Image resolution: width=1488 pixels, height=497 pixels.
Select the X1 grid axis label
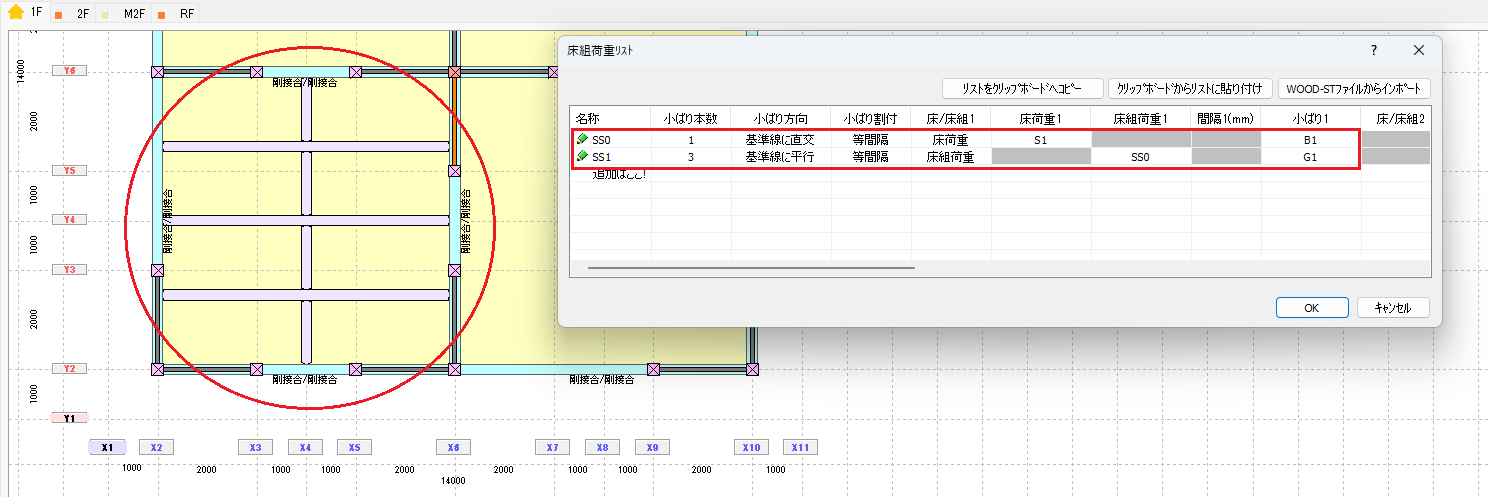pos(107,447)
